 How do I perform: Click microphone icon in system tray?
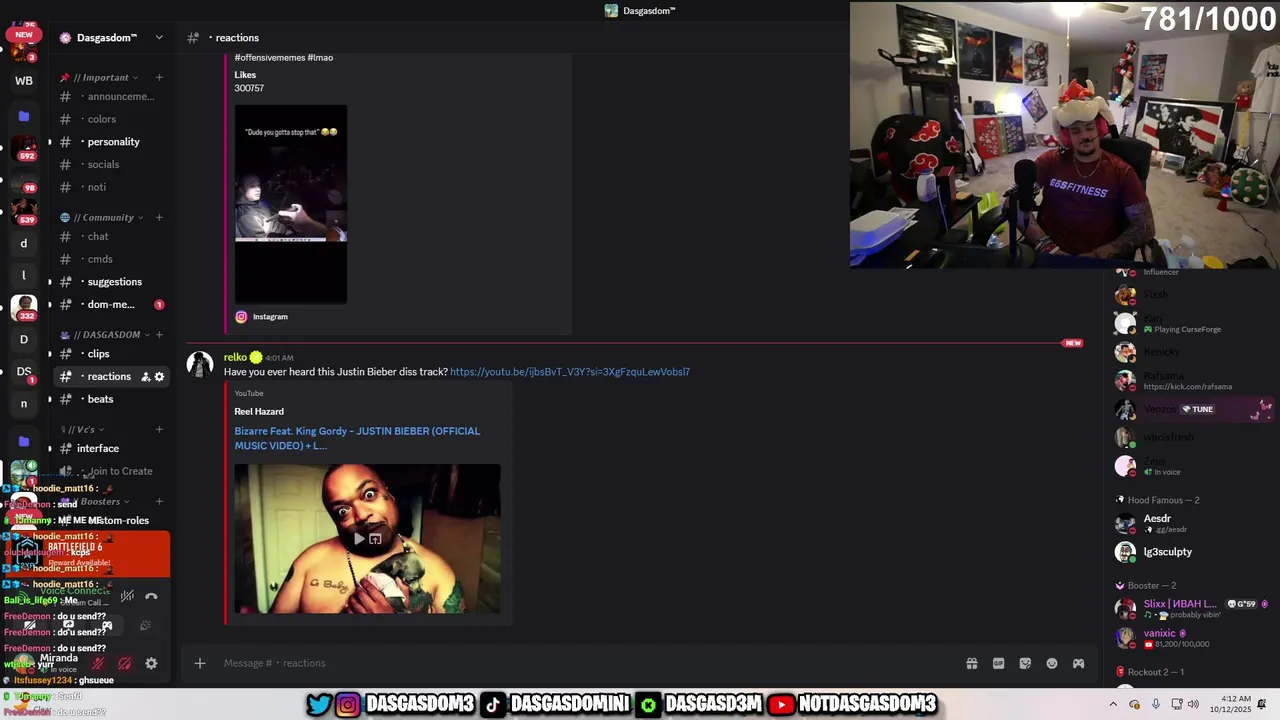click(x=1156, y=705)
